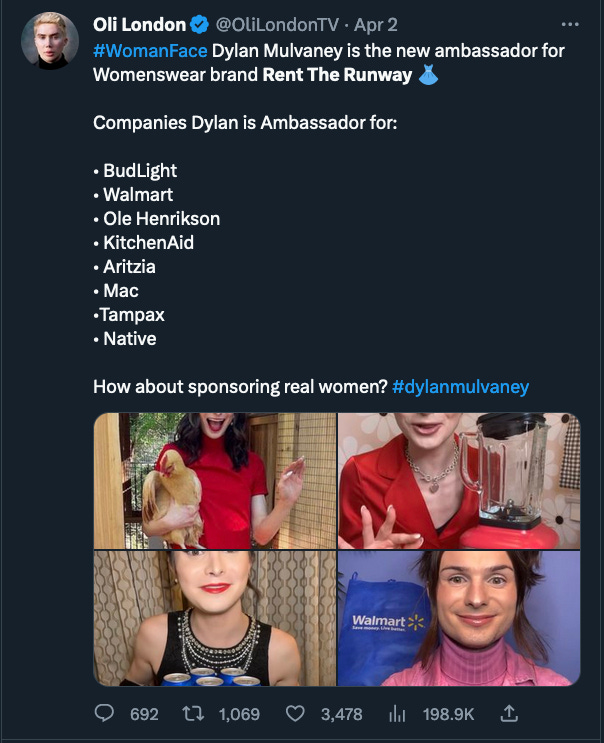Click the reply speech bubble icon
The width and height of the screenshot is (604, 743).
(x=104, y=714)
